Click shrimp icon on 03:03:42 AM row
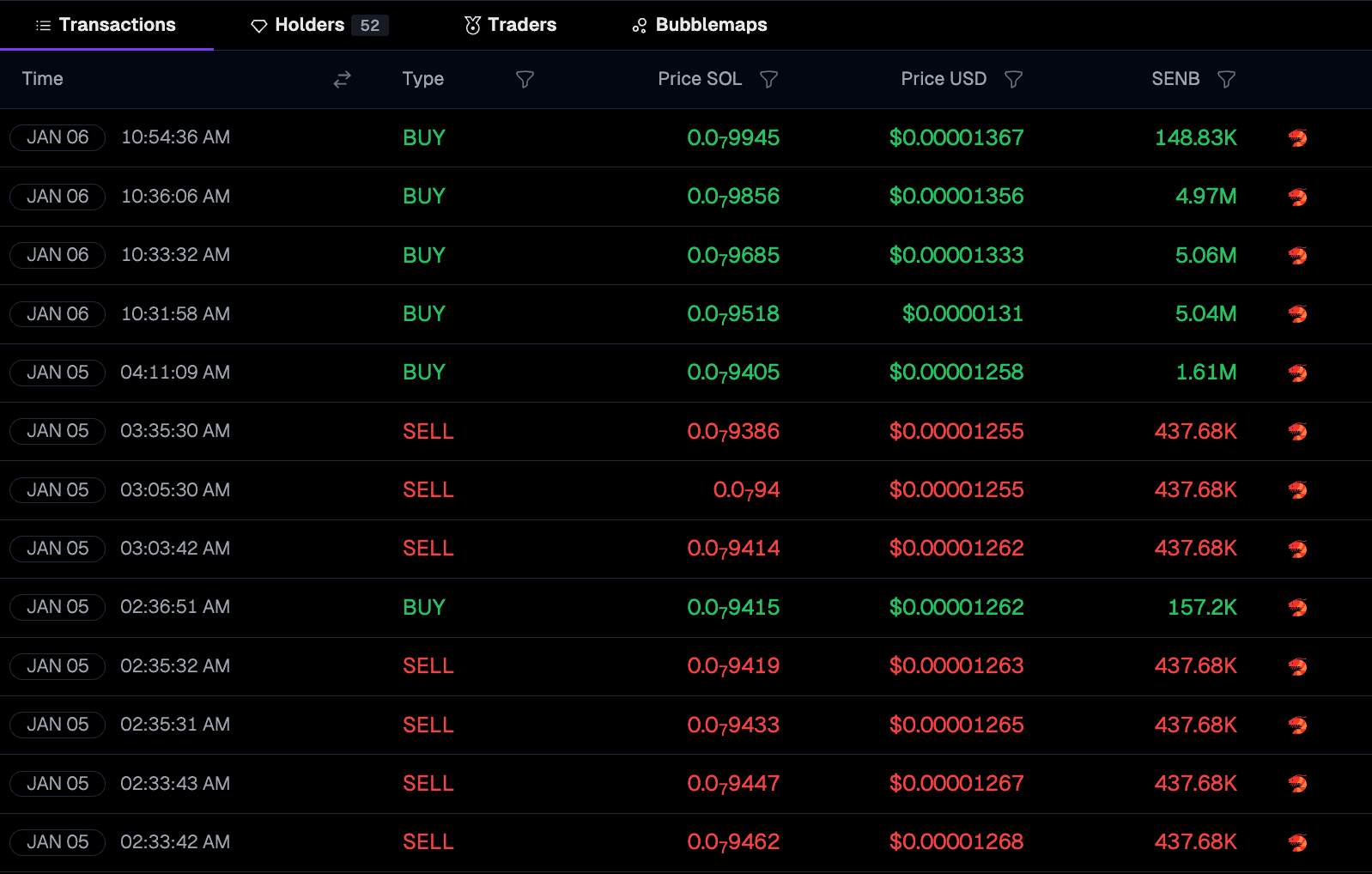Image resolution: width=1372 pixels, height=874 pixels. pyautogui.click(x=1297, y=549)
